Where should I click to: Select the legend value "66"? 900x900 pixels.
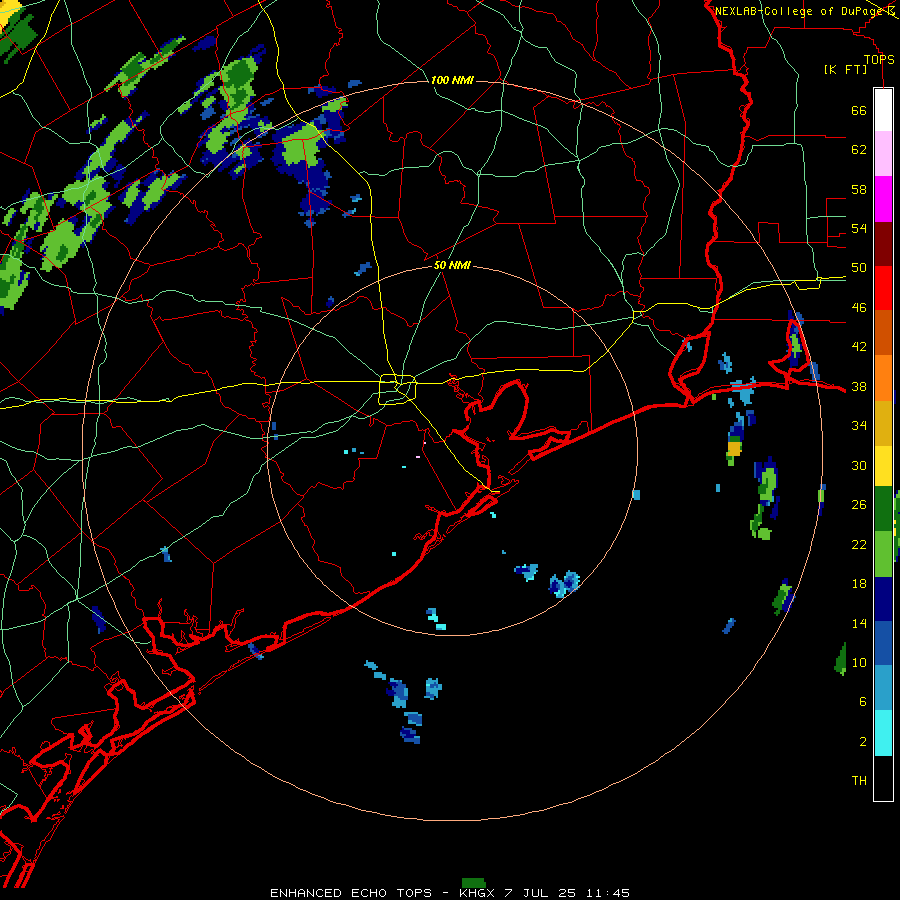point(859,111)
